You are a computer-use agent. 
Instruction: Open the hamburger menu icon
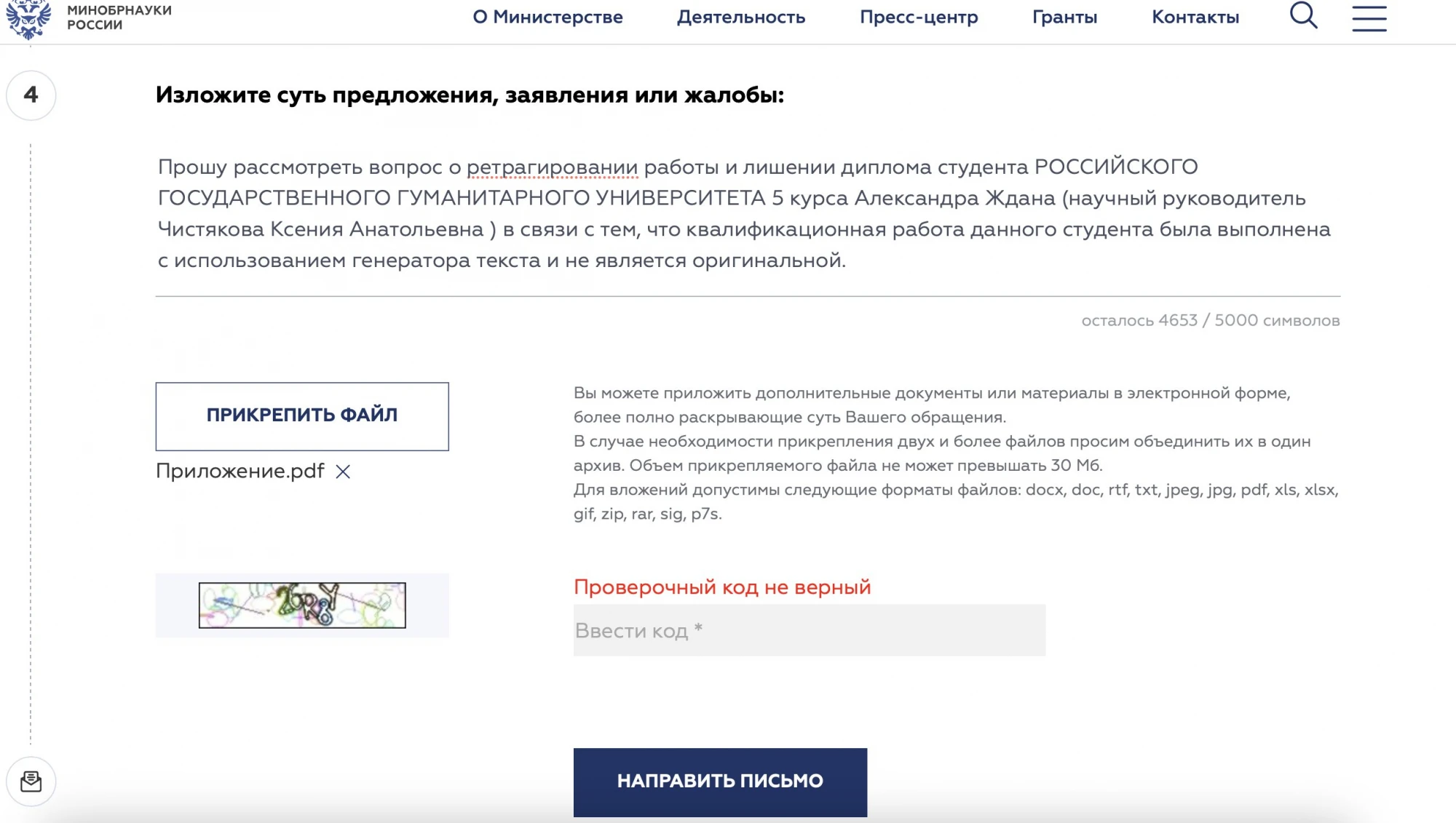click(1369, 17)
